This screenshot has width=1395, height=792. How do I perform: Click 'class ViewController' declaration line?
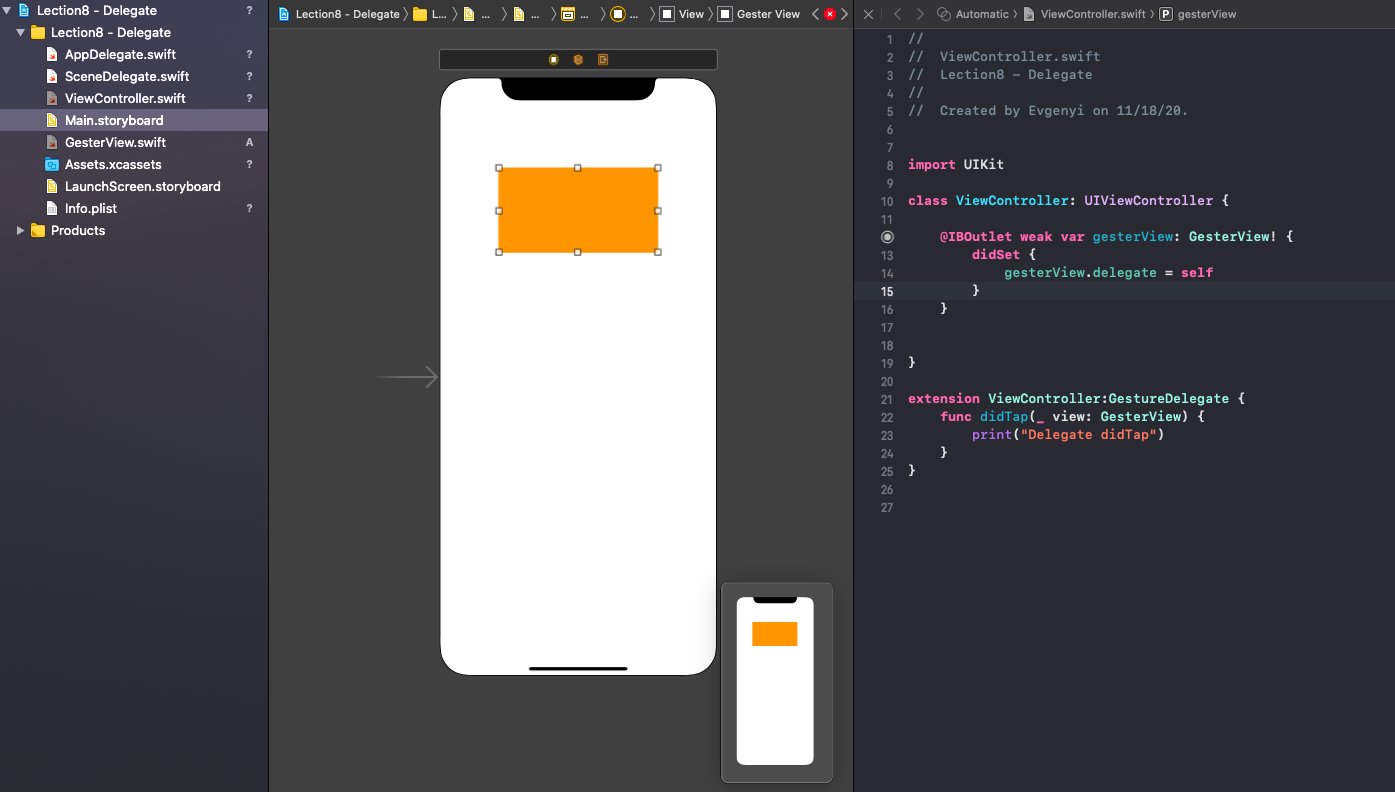(x=1068, y=200)
